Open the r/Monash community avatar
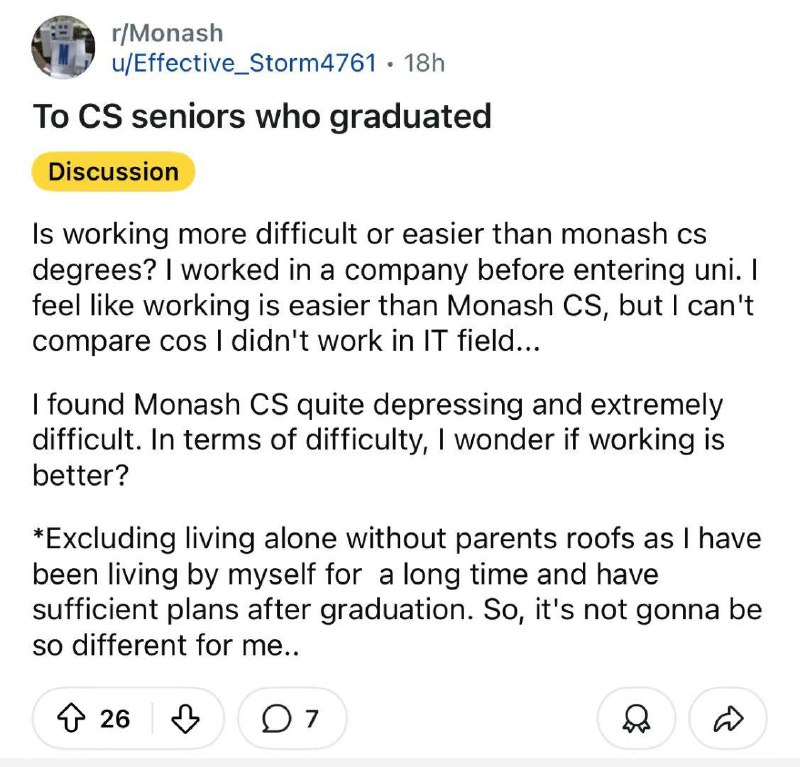This screenshot has height=767, width=800. 63,47
